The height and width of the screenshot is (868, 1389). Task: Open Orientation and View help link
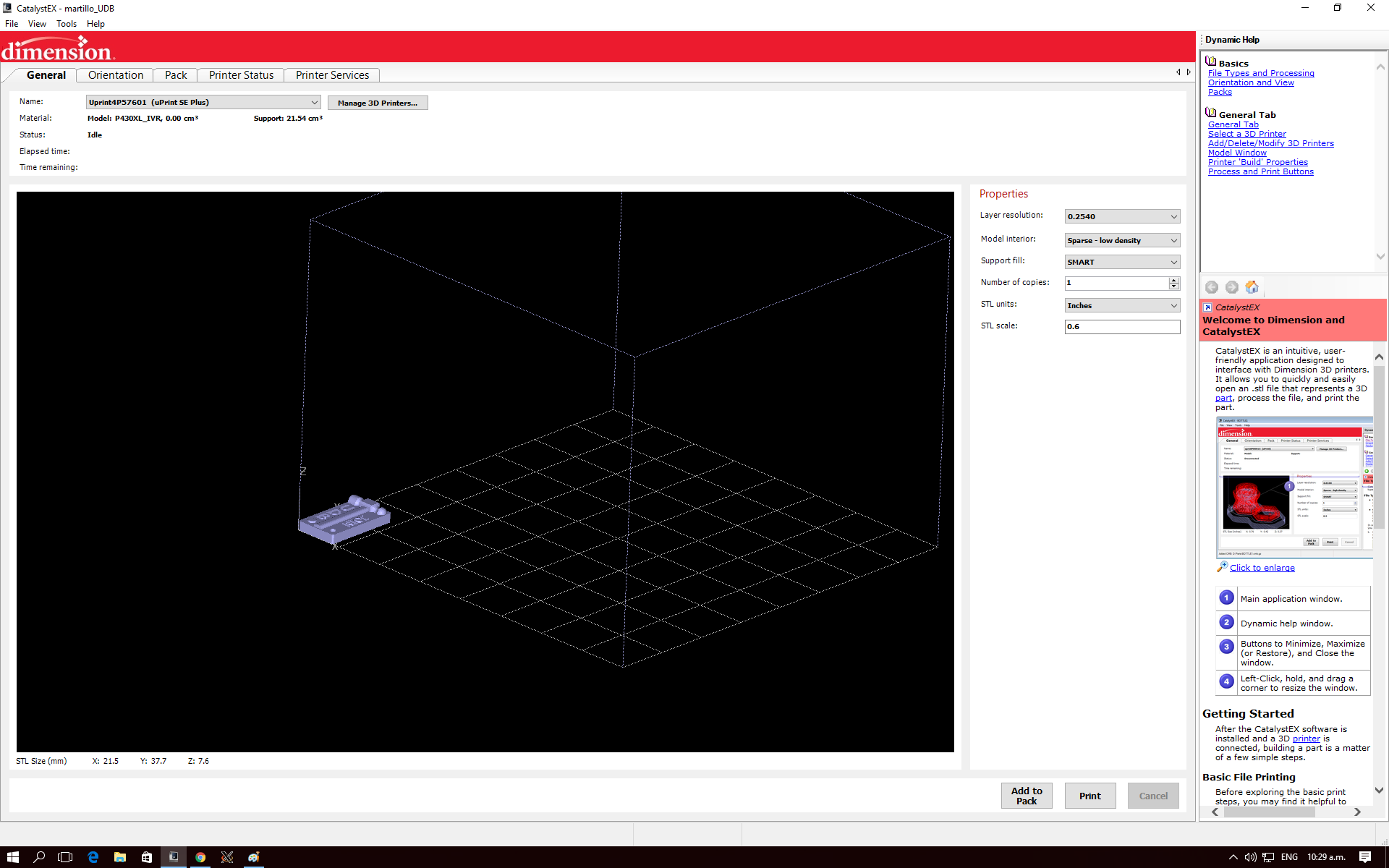tap(1251, 82)
